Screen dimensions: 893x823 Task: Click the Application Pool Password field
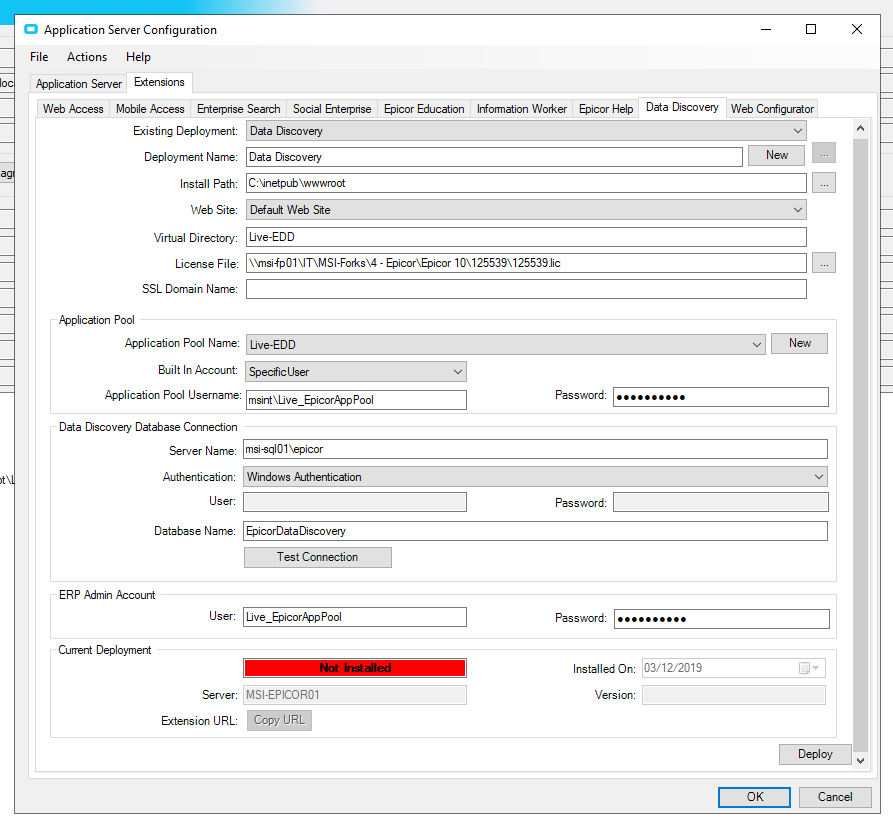click(721, 397)
